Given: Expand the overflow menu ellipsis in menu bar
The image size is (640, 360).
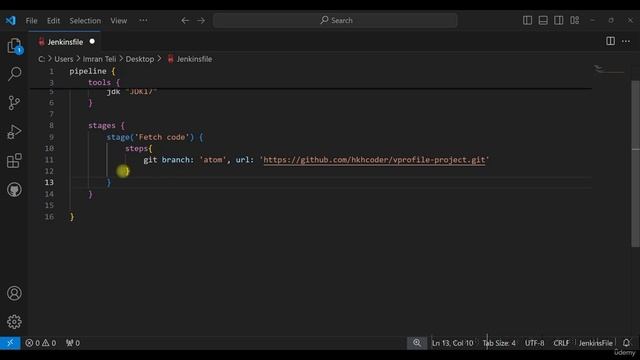Looking at the screenshot, I should point(143,20).
